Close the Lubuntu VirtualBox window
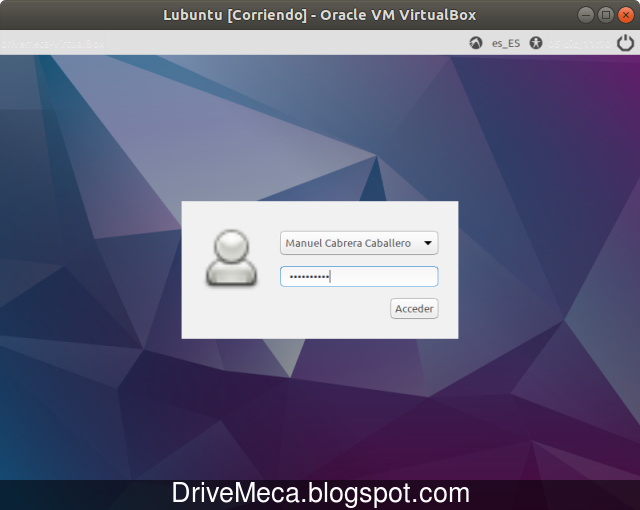 click(625, 15)
